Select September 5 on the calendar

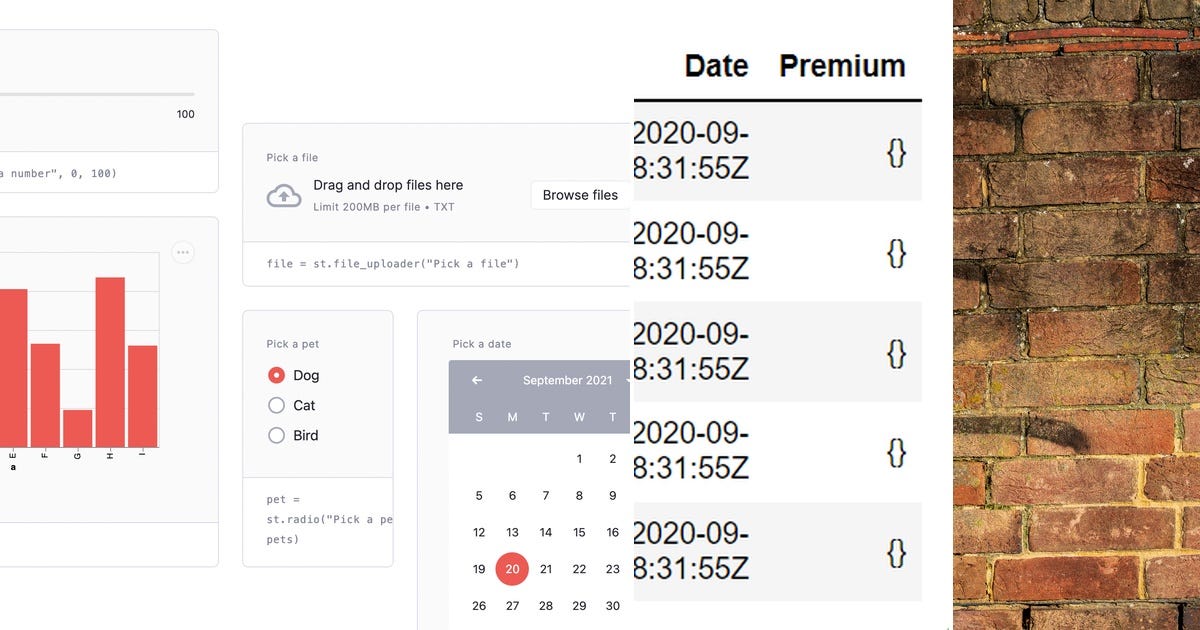(x=479, y=496)
